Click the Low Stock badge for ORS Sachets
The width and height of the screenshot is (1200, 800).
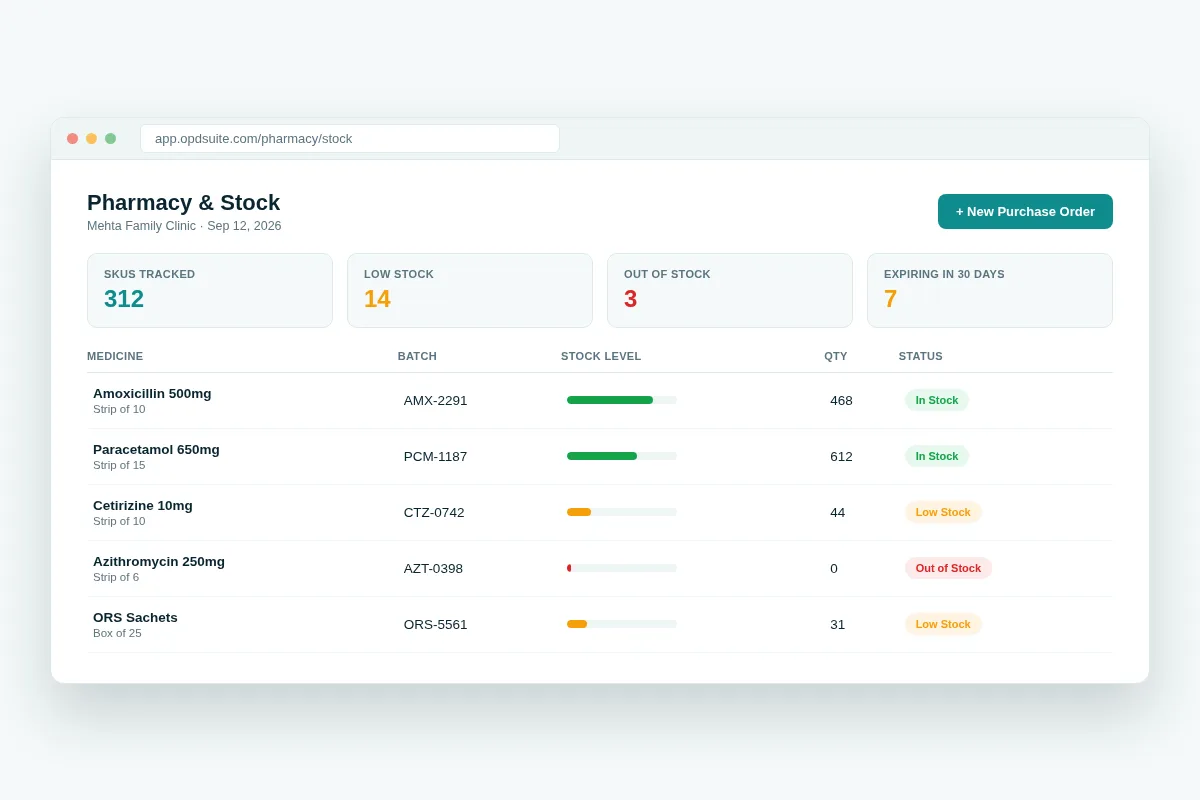point(943,624)
